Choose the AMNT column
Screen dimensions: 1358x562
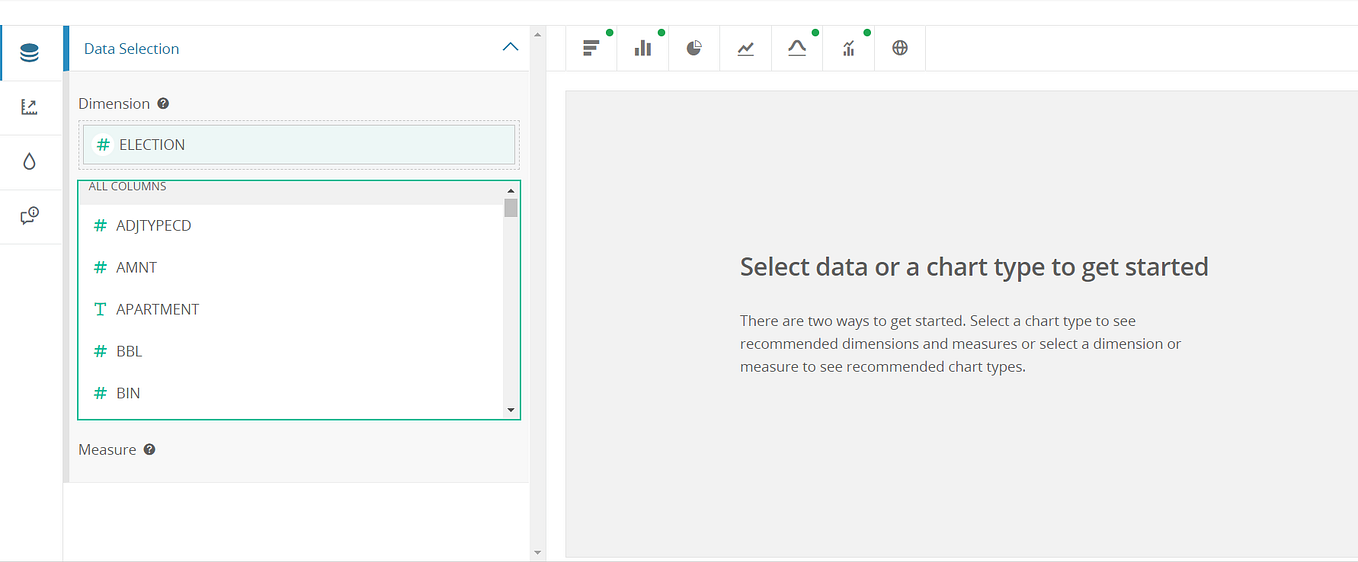click(x=291, y=268)
